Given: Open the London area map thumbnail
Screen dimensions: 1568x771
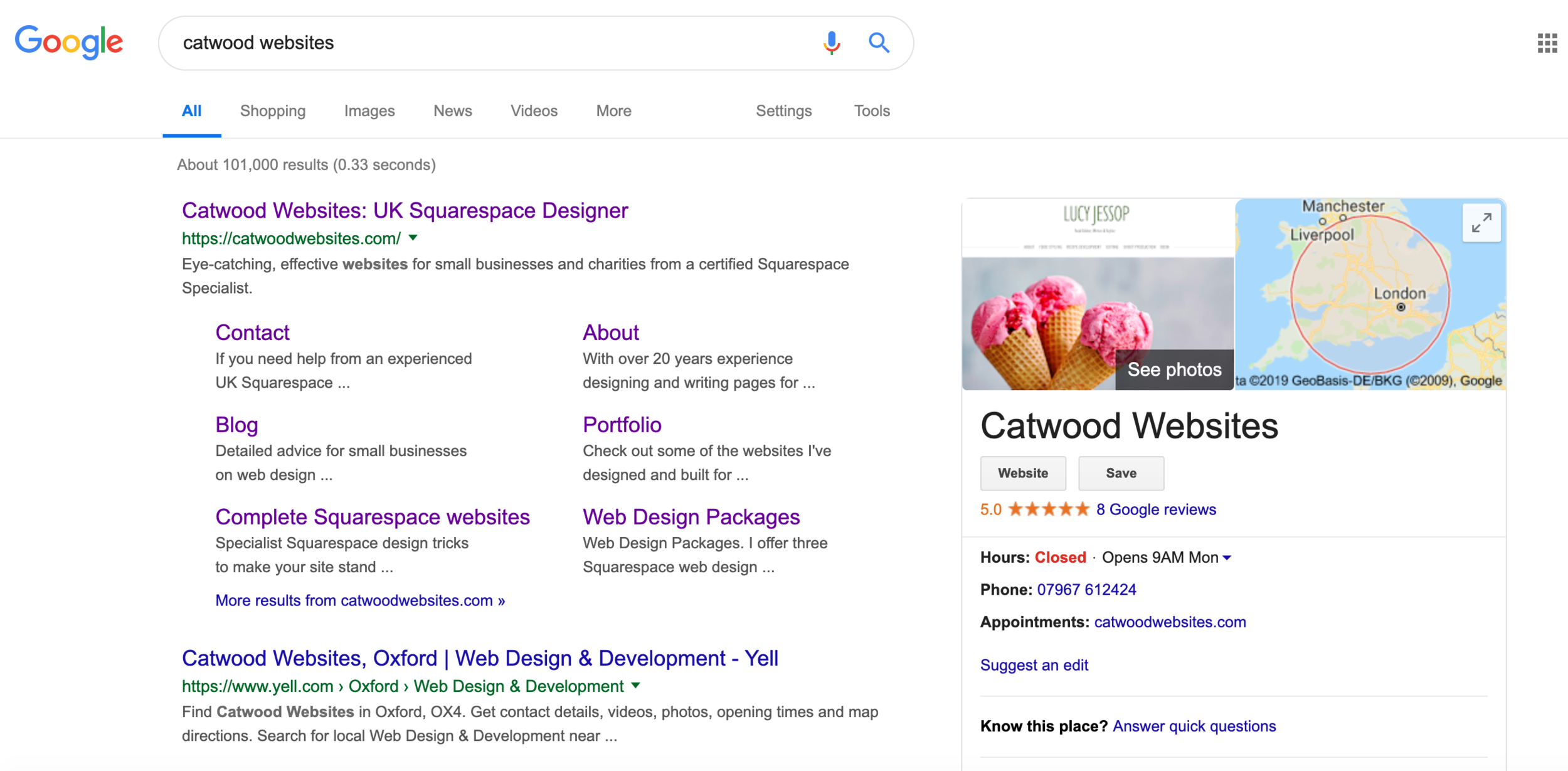Looking at the screenshot, I should 1370,294.
